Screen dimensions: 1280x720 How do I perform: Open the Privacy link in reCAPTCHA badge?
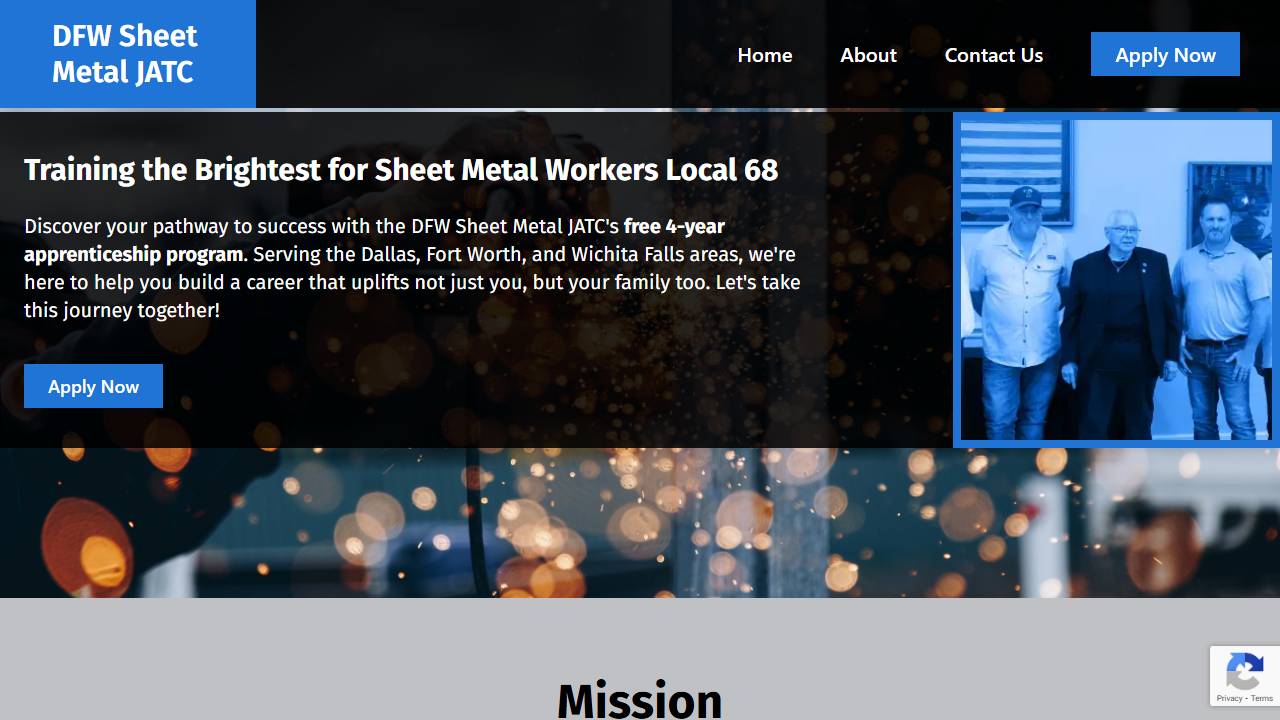click(x=1229, y=698)
